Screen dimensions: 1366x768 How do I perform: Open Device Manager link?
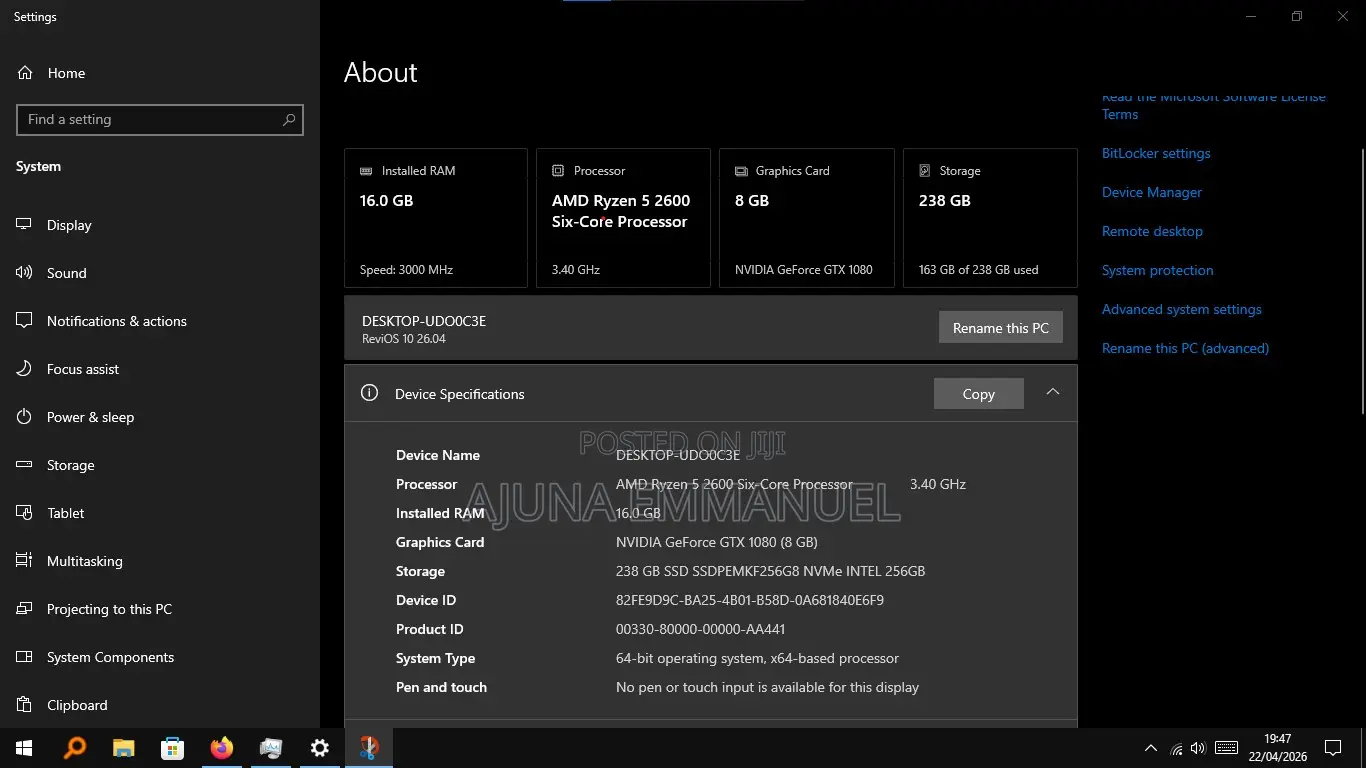[x=1152, y=192]
